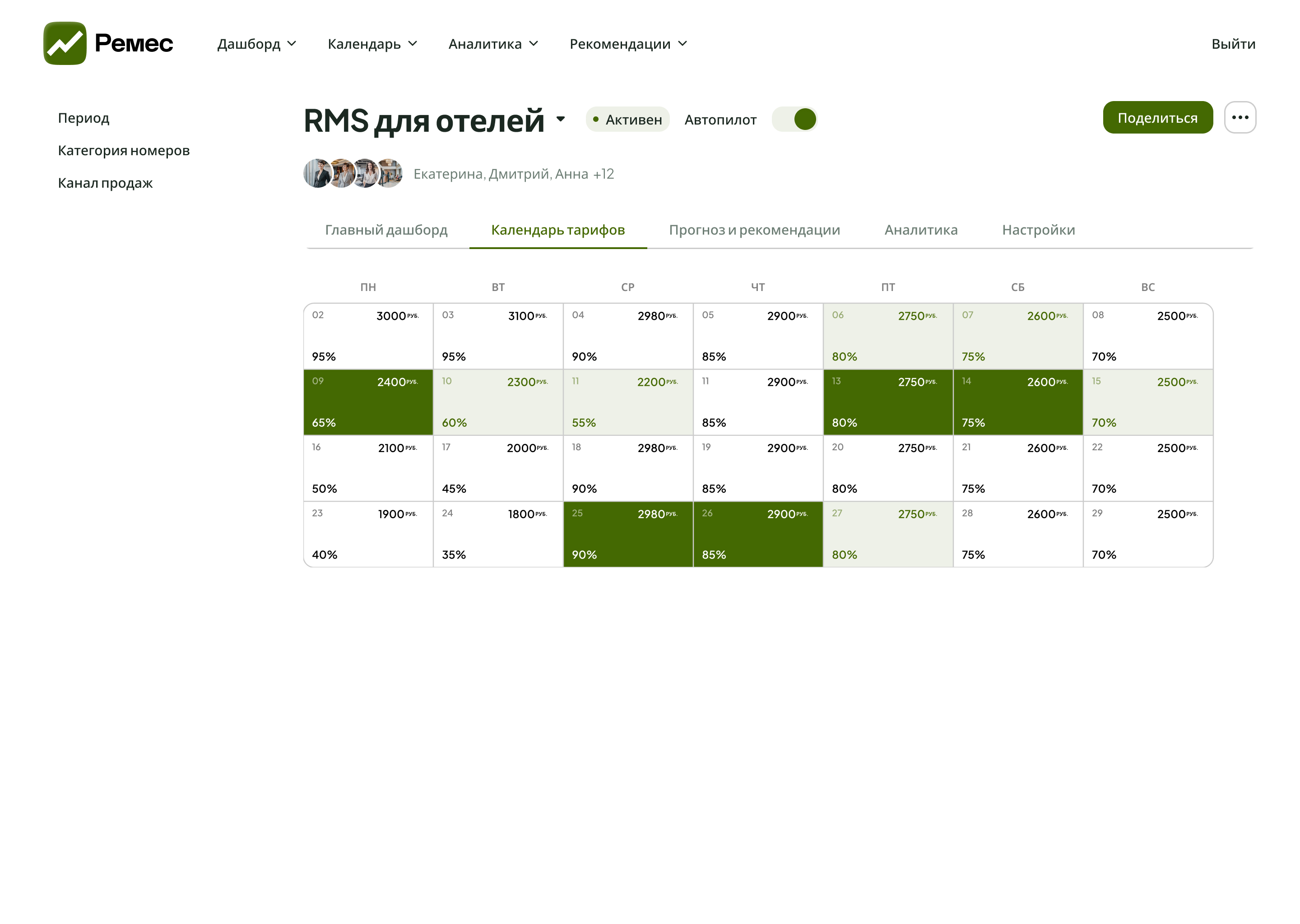Click the Выйти link
The height and width of the screenshot is (924, 1300).
(x=1233, y=44)
